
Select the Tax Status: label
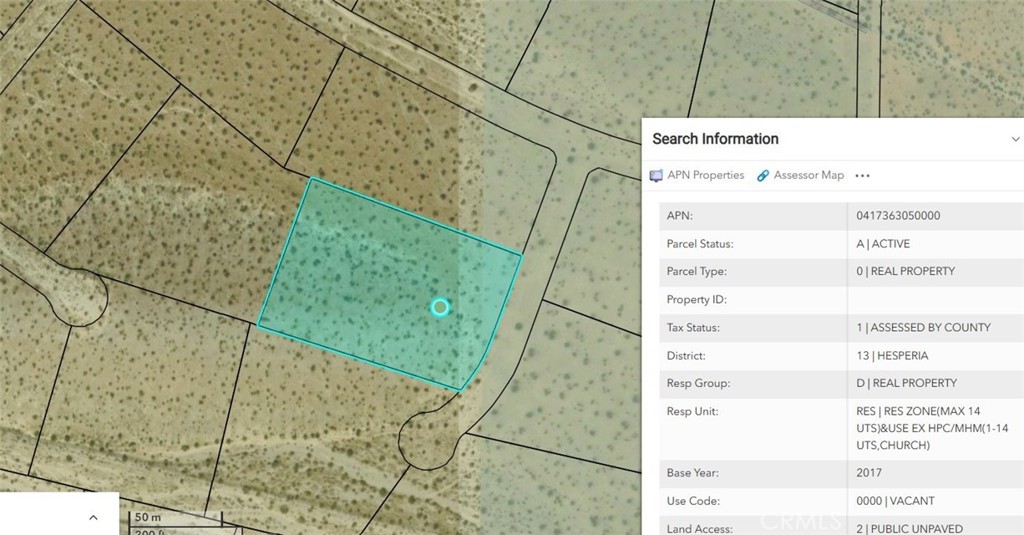(x=693, y=327)
